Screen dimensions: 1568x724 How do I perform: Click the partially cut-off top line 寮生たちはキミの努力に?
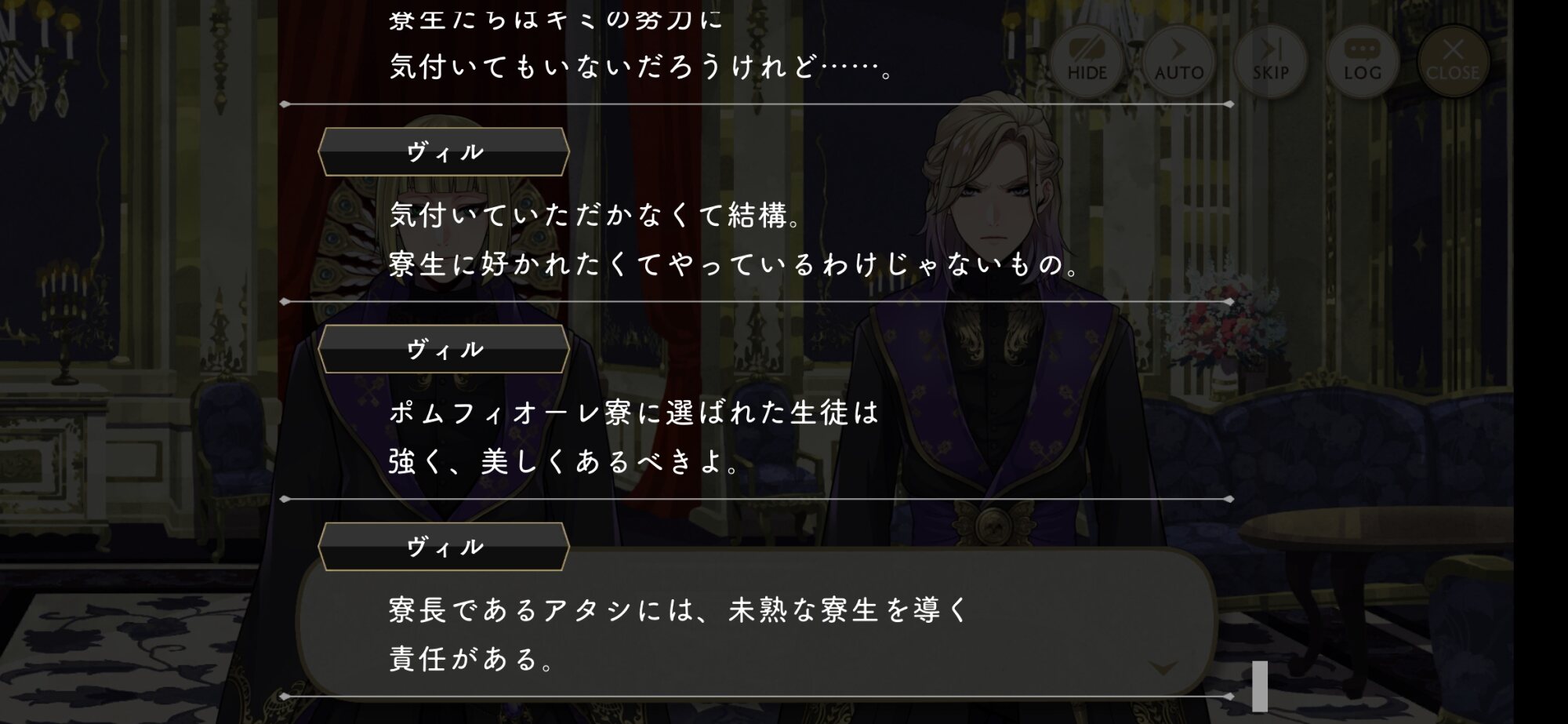tap(555, 17)
